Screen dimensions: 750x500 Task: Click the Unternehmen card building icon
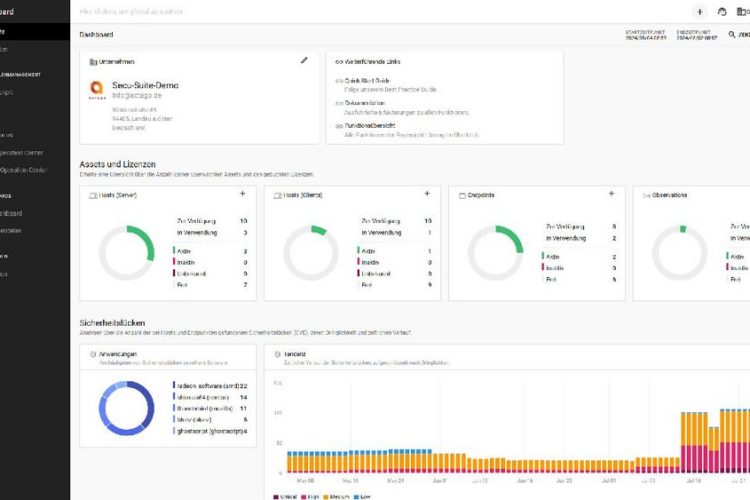click(x=93, y=62)
